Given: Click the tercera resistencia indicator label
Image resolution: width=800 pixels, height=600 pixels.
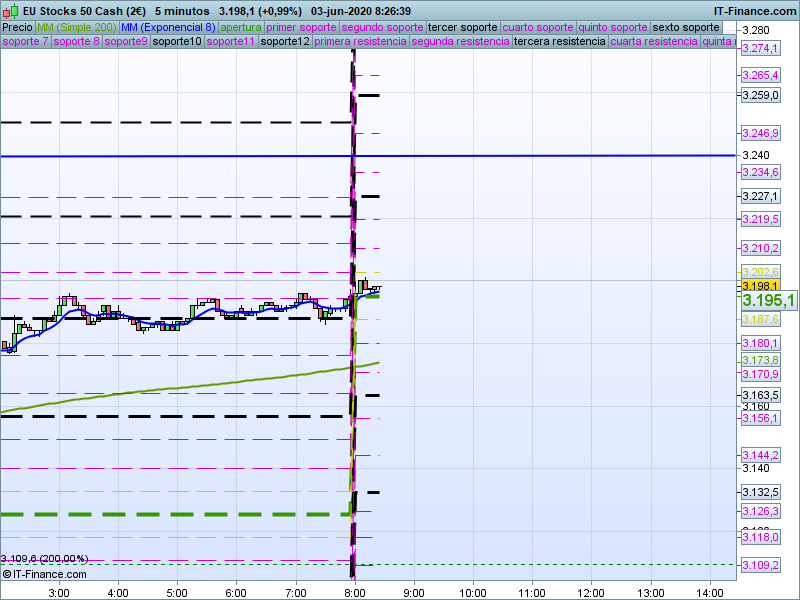Looking at the screenshot, I should click(558, 42).
